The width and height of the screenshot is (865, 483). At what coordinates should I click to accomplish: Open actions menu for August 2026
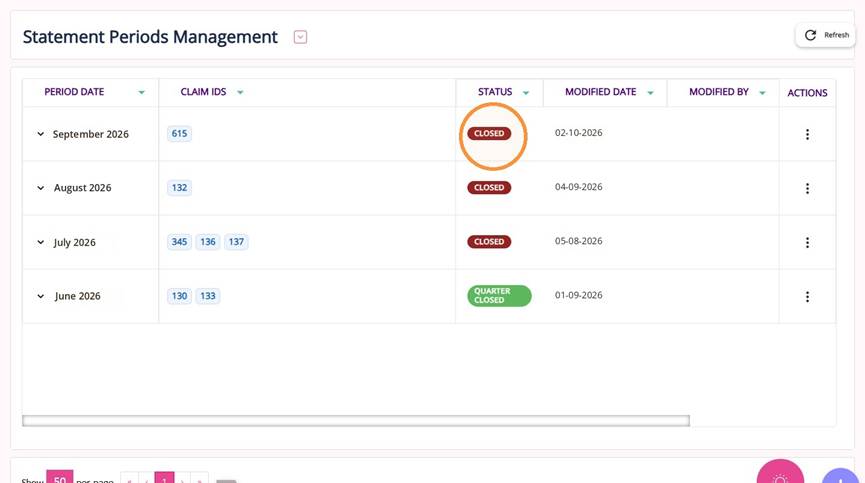(807, 189)
